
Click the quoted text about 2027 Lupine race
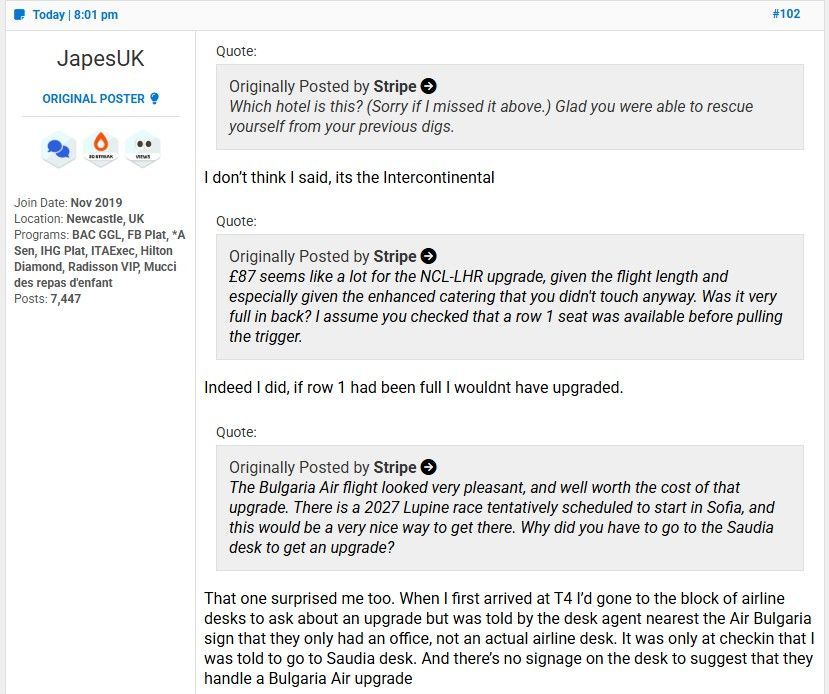502,517
